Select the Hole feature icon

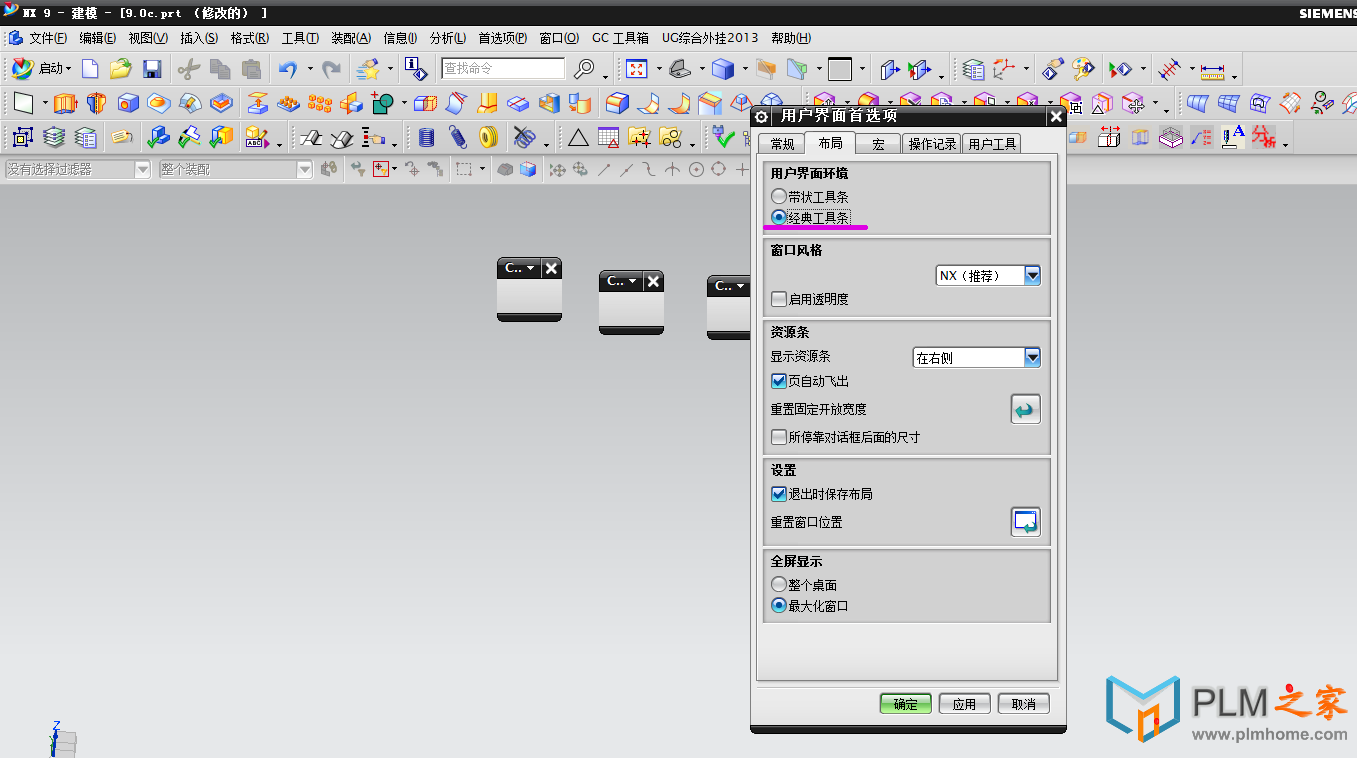[x=127, y=103]
